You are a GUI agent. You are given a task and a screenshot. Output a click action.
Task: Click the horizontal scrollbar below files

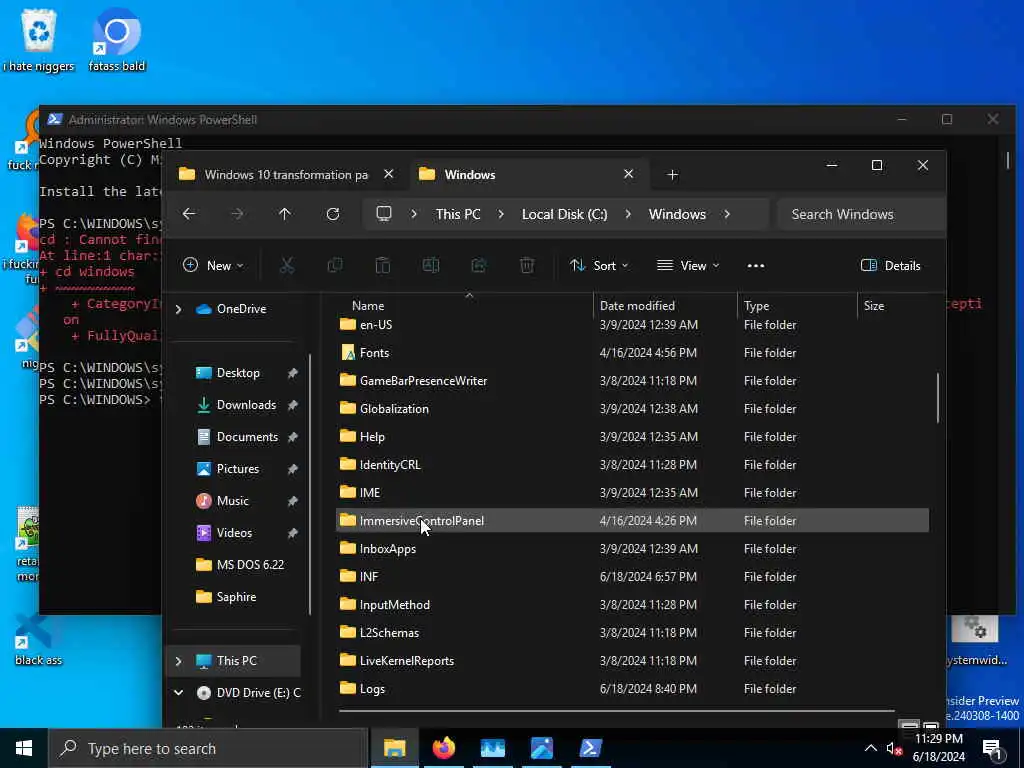(x=616, y=711)
